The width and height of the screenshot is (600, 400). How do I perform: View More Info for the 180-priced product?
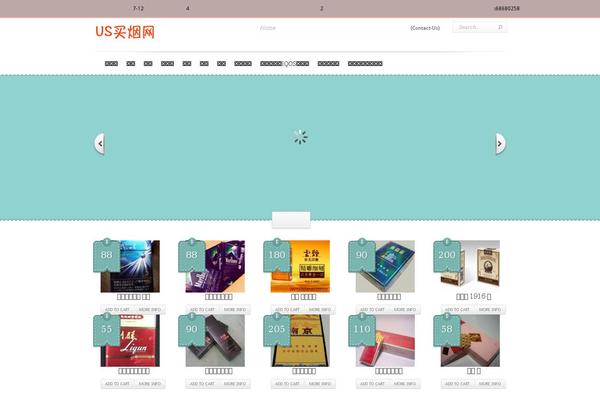point(320,309)
